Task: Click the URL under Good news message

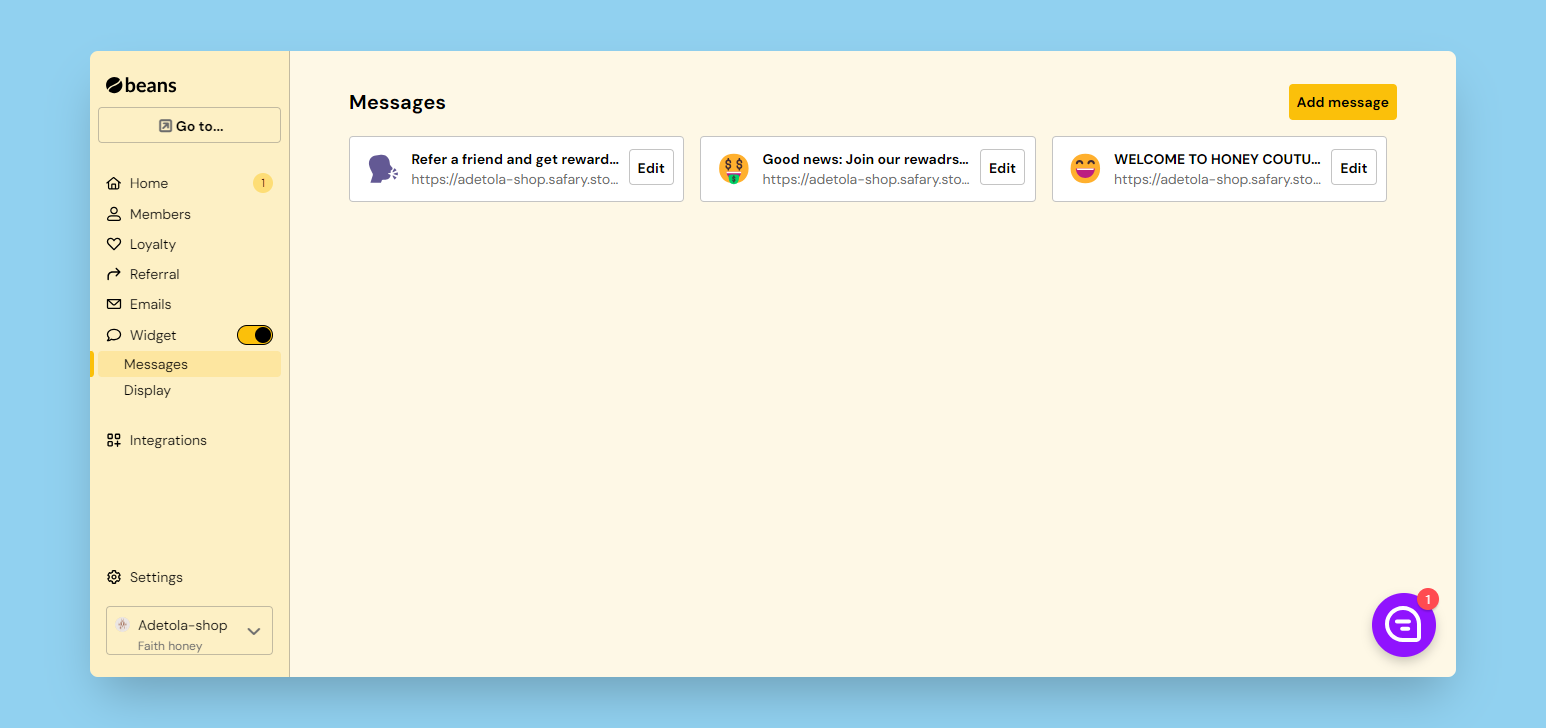Action: pyautogui.click(x=866, y=180)
